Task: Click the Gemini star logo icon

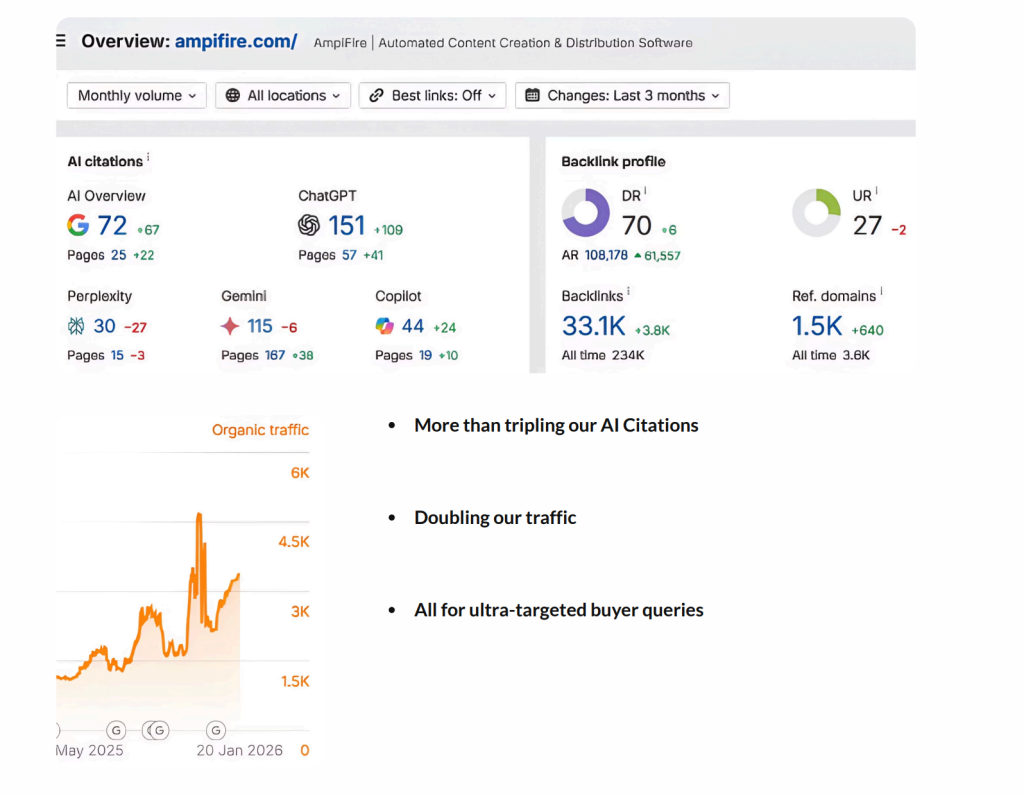Action: click(230, 326)
